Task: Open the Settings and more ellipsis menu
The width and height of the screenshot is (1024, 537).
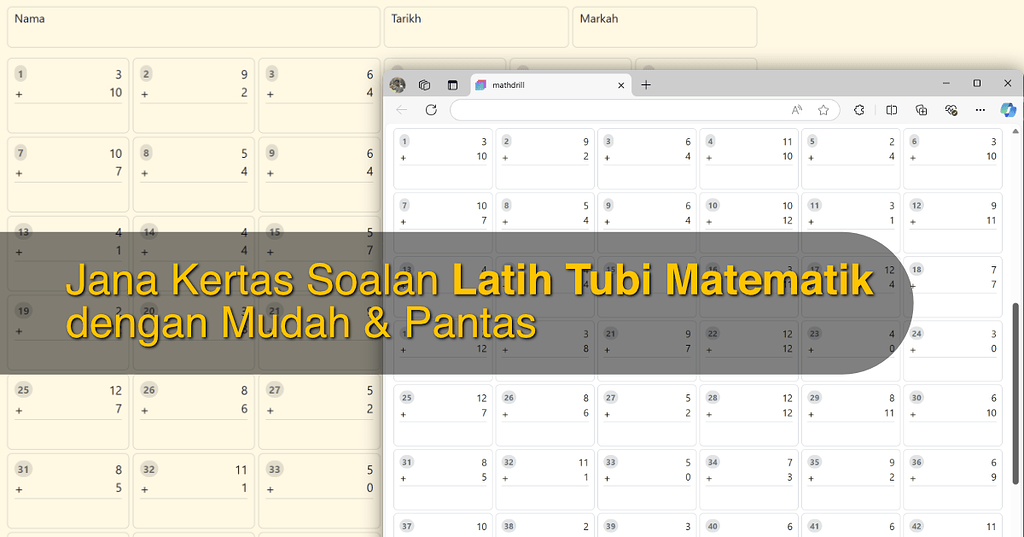Action: [x=980, y=110]
